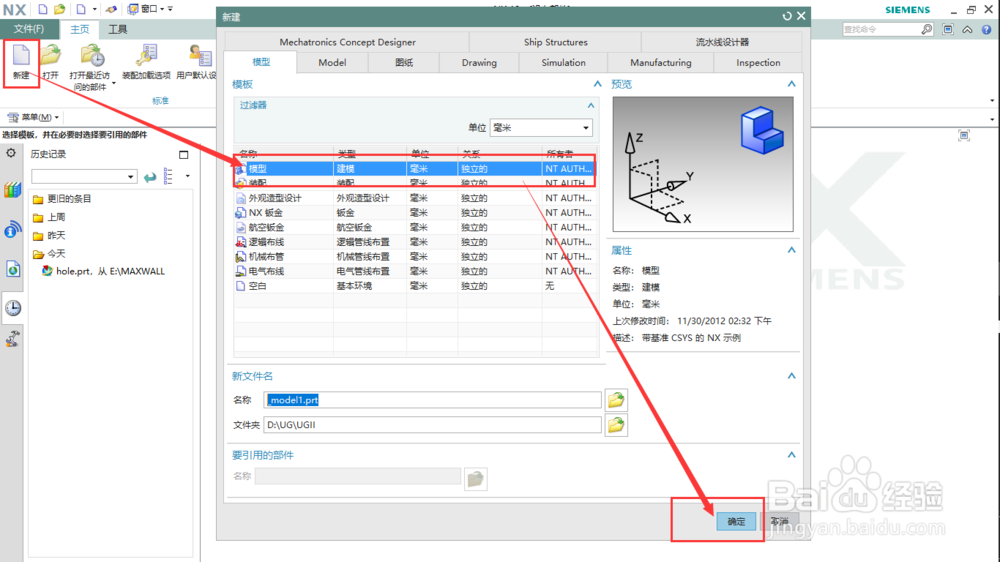Select the 主页 home ribbon tab

[80, 29]
